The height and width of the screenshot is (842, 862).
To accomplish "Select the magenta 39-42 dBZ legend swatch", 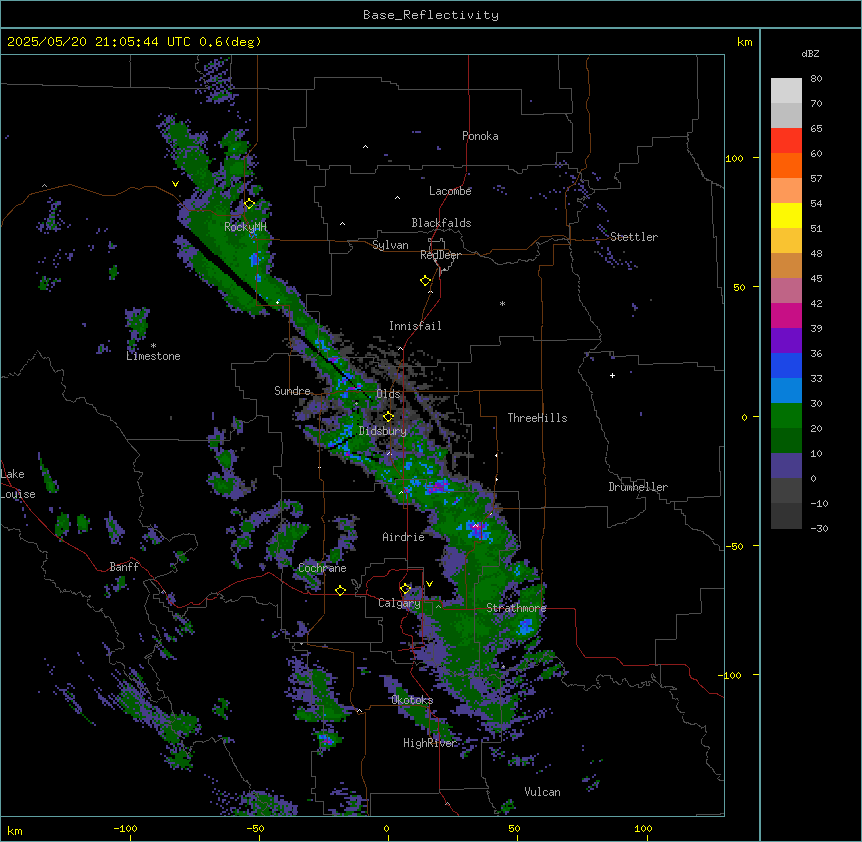I will pyautogui.click(x=786, y=315).
